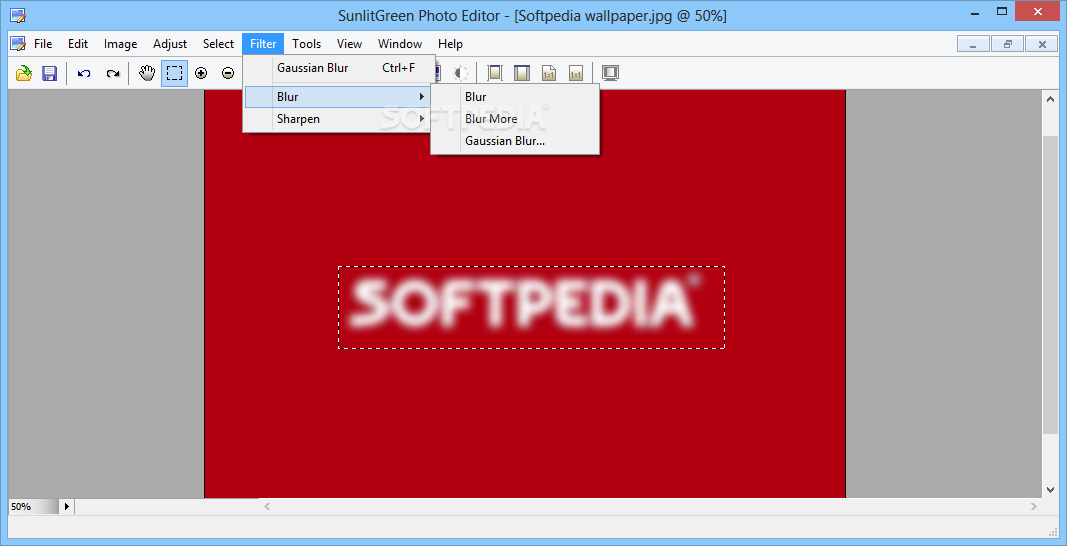Click the 50% zoom value field

[34, 507]
